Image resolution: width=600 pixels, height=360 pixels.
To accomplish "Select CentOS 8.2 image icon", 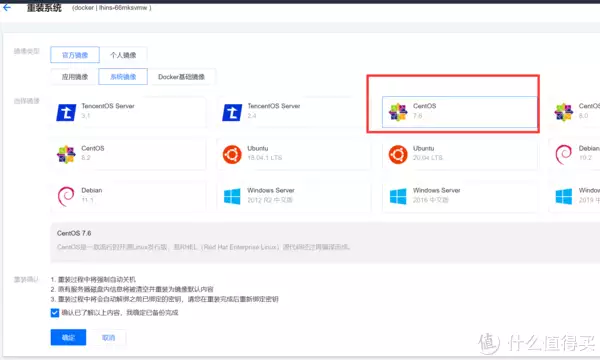I will [x=66, y=154].
